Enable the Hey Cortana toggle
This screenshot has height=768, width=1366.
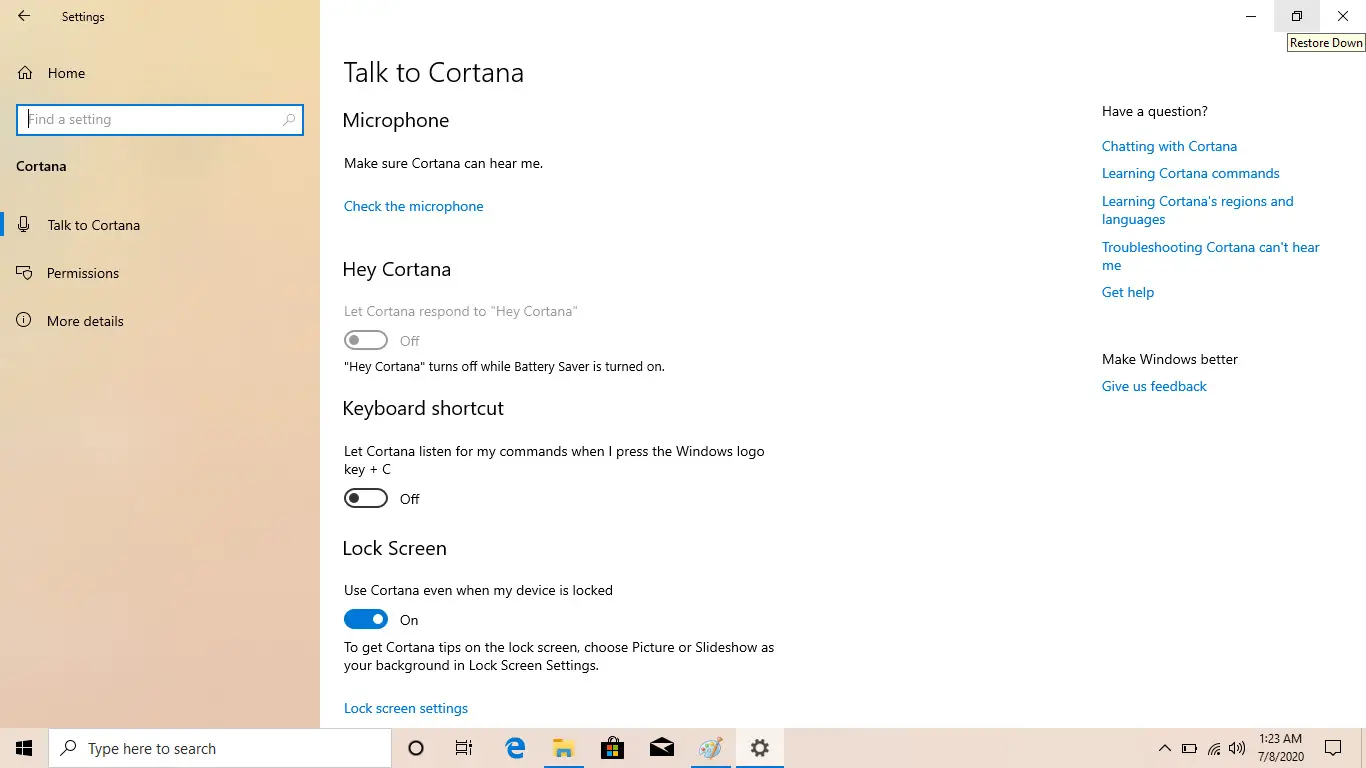tap(365, 340)
